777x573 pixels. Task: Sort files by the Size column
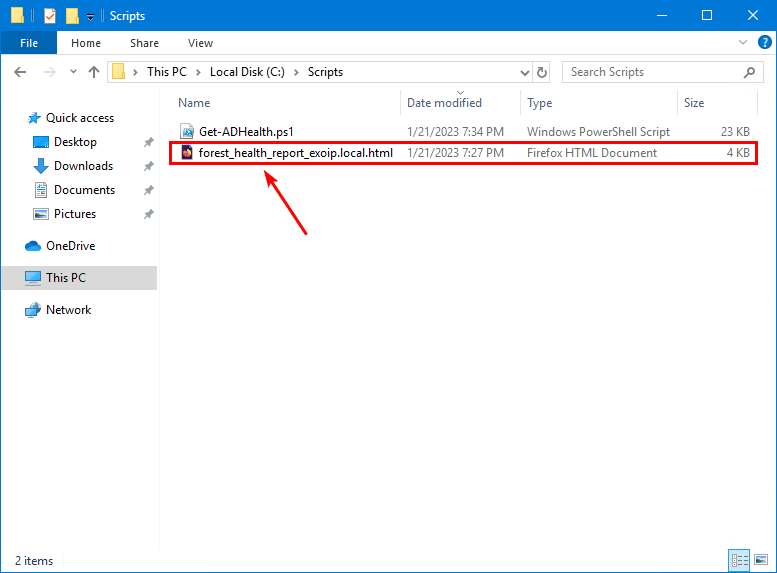click(x=694, y=103)
